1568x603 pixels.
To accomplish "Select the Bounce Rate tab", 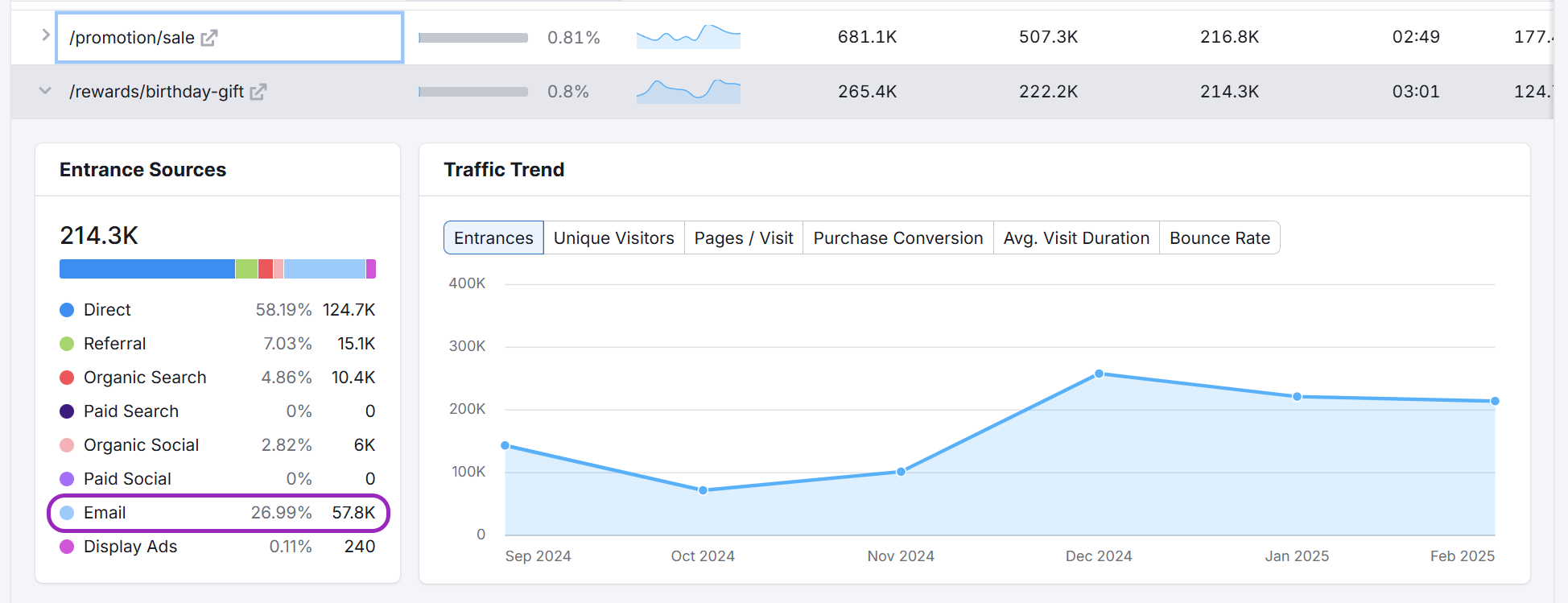I will (x=1219, y=238).
